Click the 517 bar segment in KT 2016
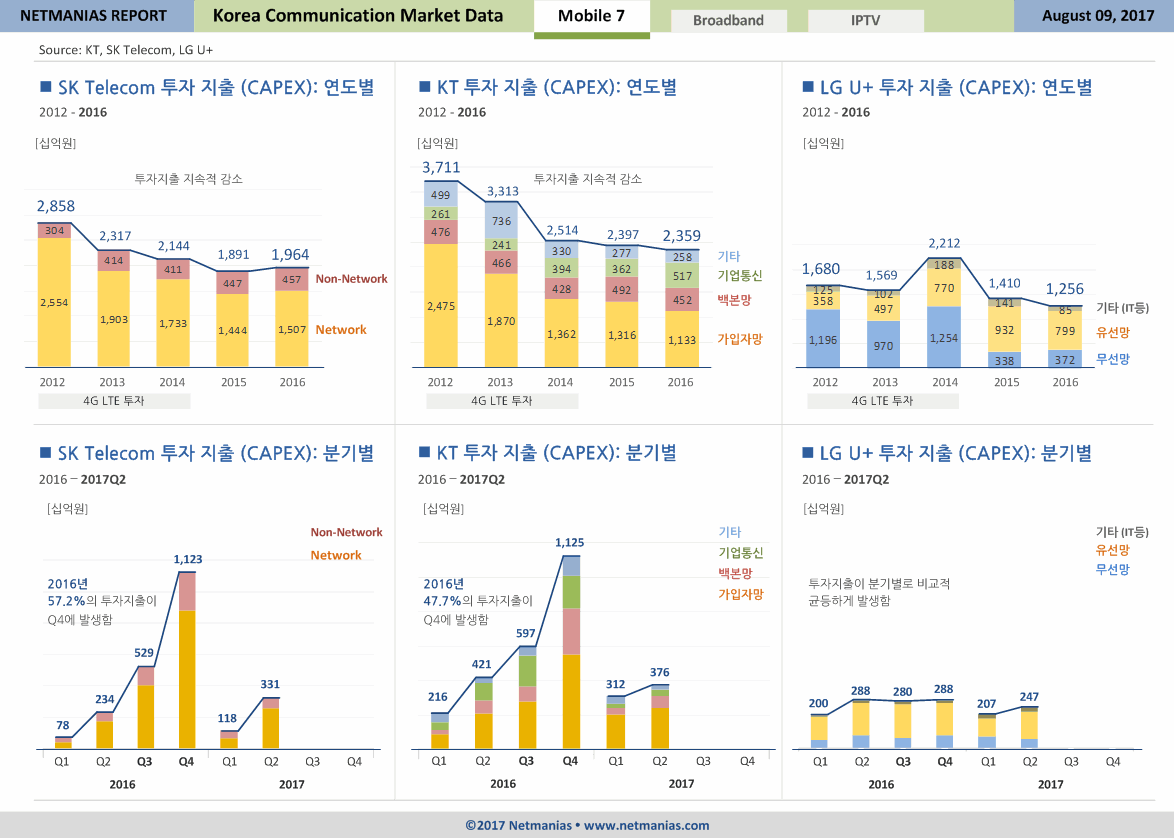 tap(683, 276)
